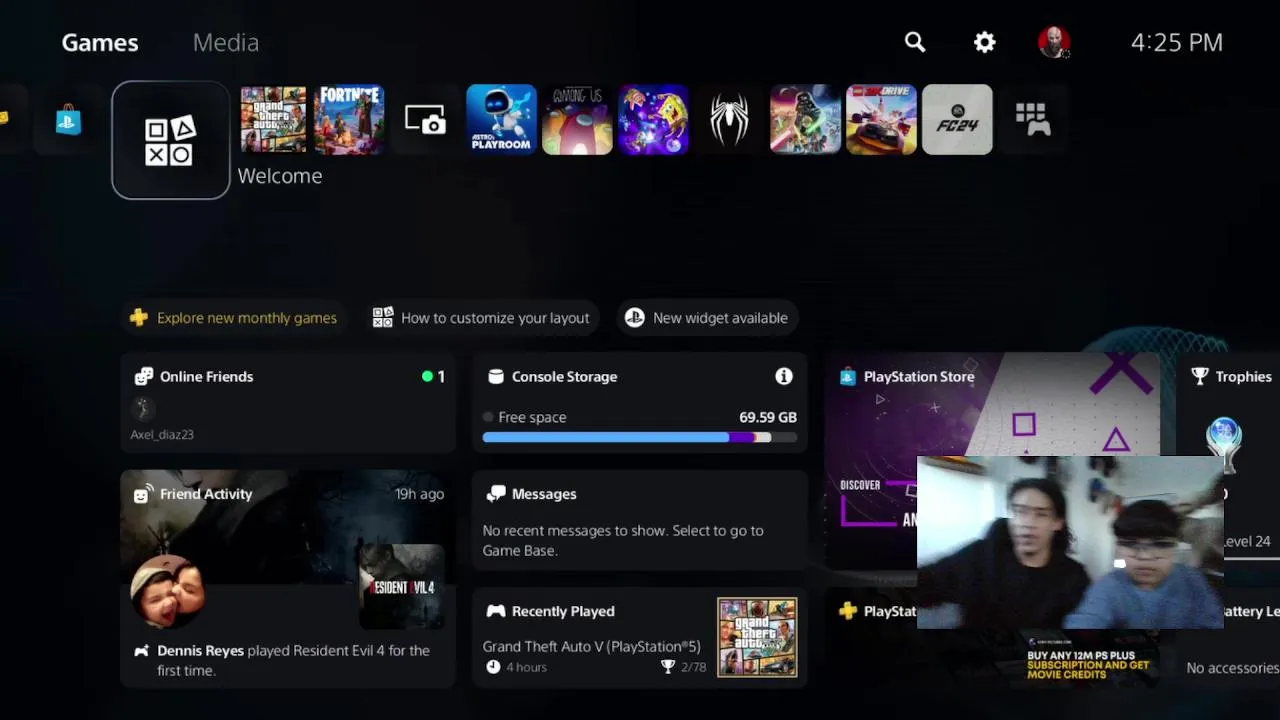Click the Trophies cup icon
This screenshot has height=720, width=1280.
pyautogui.click(x=1200, y=376)
